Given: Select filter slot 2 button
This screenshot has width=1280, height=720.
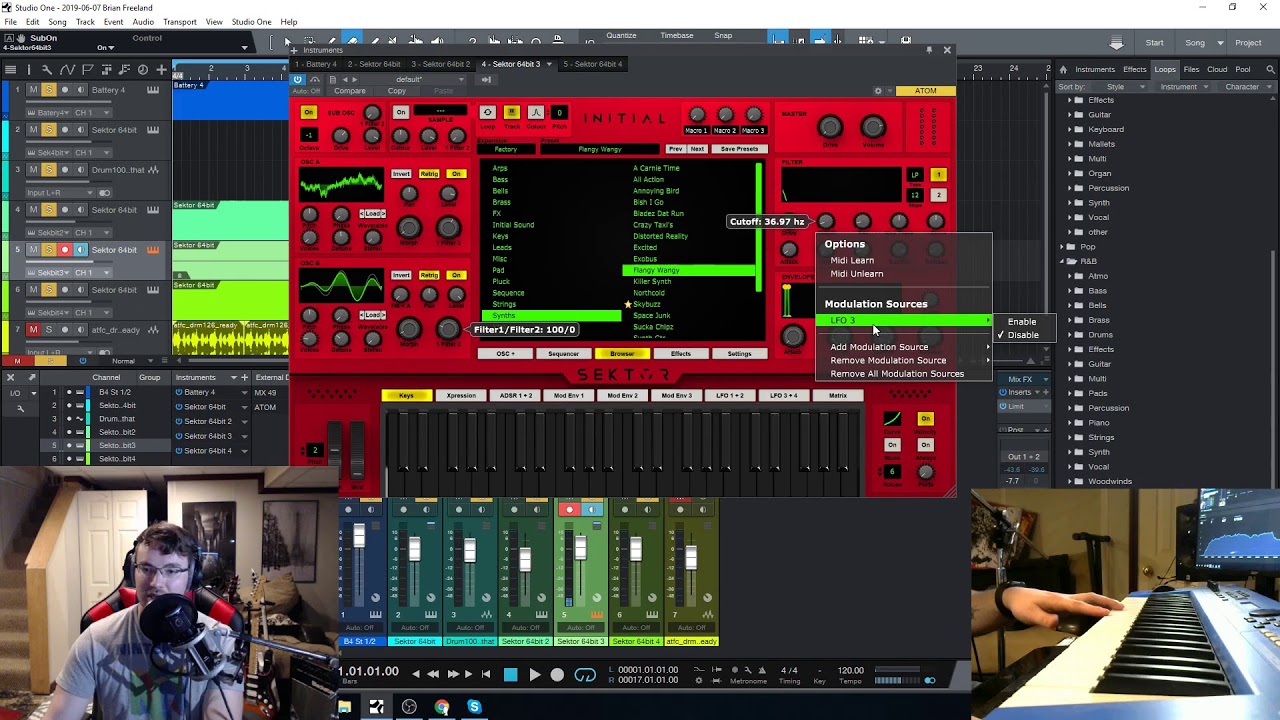Looking at the screenshot, I should tap(938, 195).
